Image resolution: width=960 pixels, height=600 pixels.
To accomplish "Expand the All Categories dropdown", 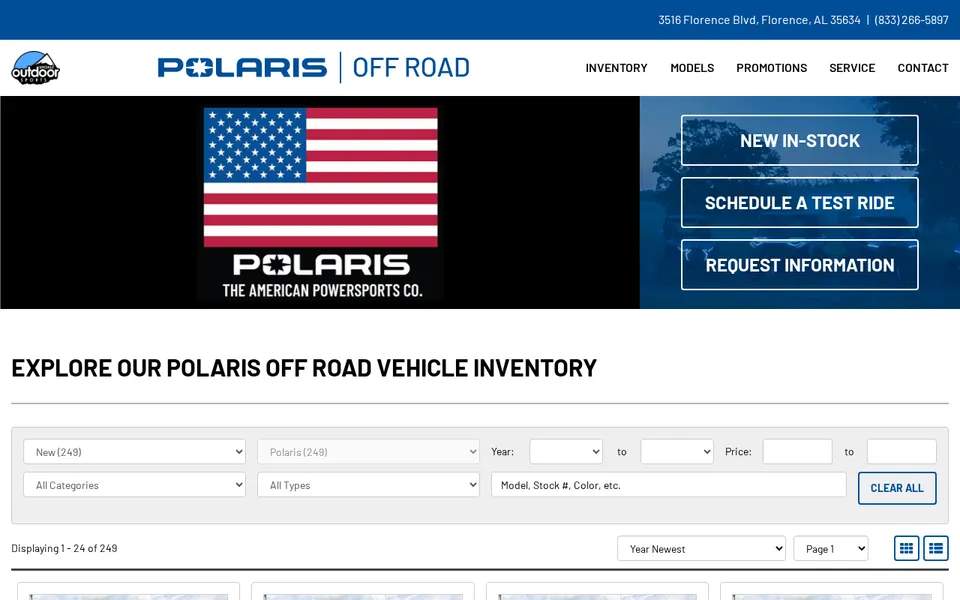I will coord(135,485).
